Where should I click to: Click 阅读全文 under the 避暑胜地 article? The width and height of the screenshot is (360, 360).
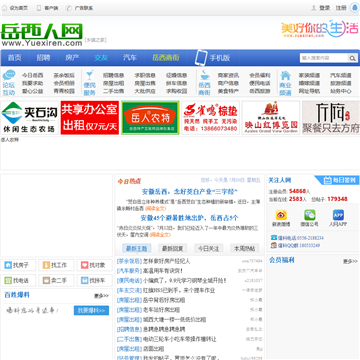tap(160, 235)
